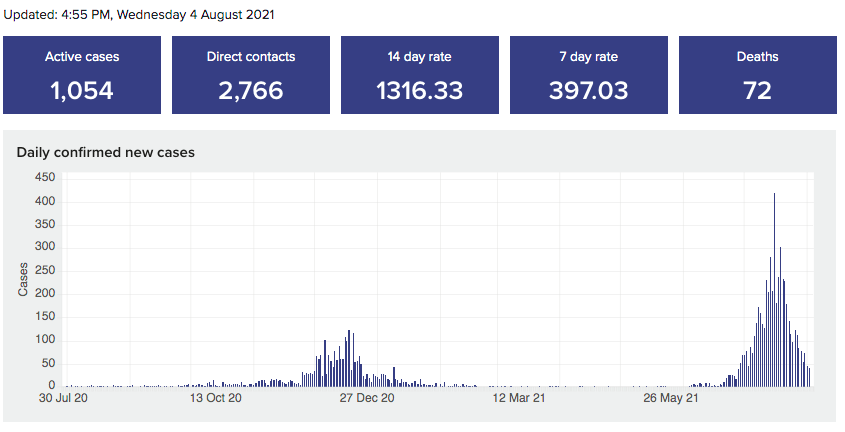Click the 50 y-axis value

click(x=49, y=363)
